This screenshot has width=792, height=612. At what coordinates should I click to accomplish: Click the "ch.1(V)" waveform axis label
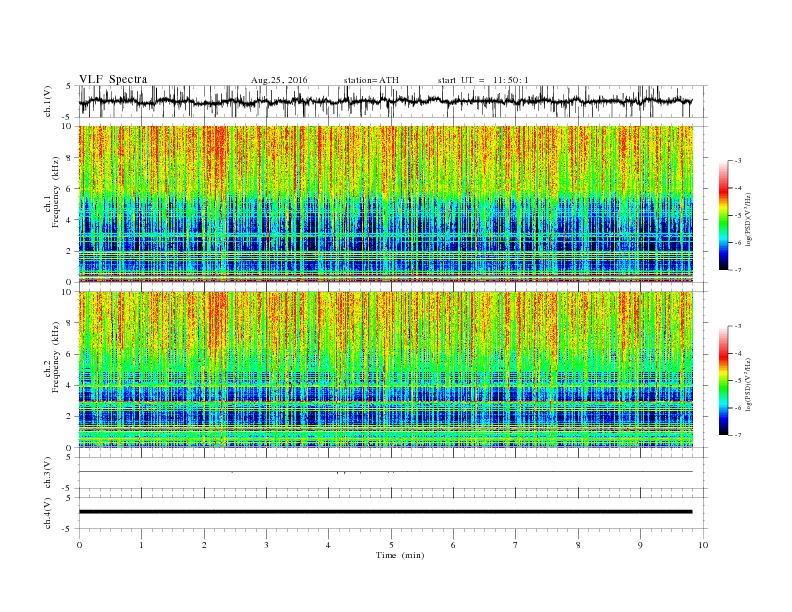pos(48,101)
